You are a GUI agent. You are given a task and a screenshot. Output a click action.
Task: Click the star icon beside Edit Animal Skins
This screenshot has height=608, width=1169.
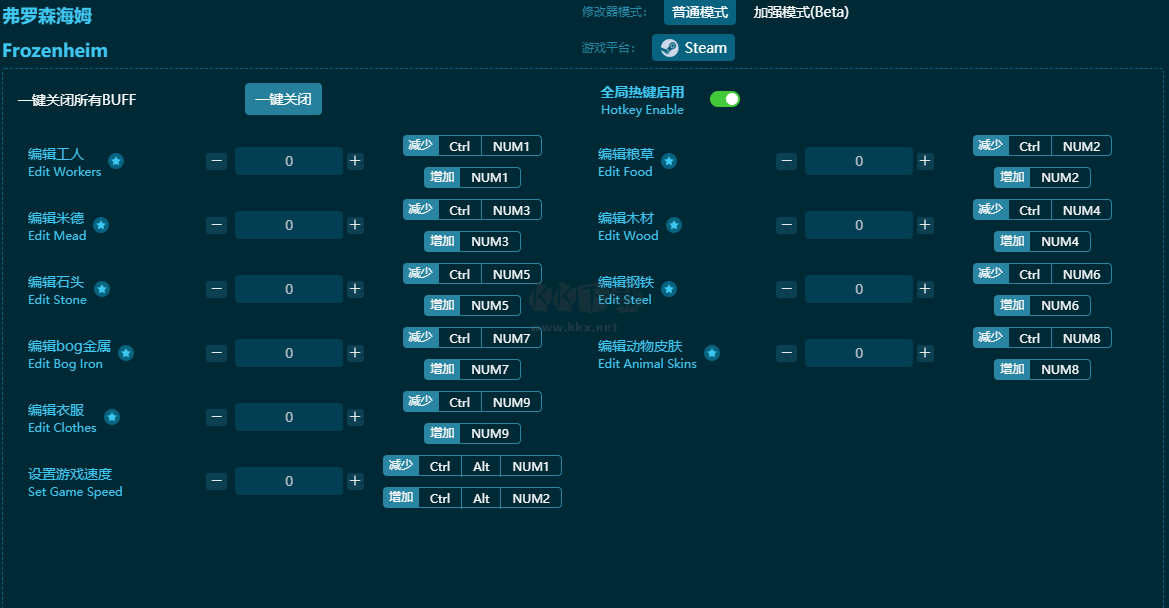(x=712, y=353)
